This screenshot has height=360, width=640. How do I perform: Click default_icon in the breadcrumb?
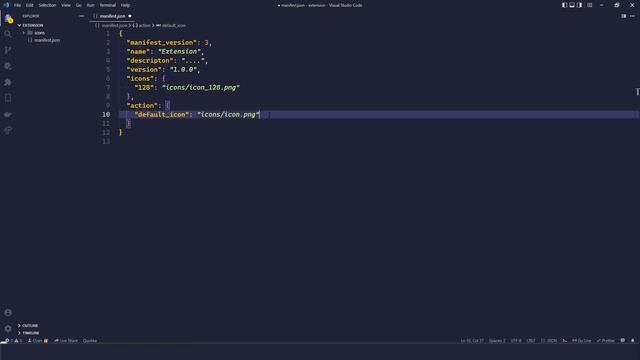coord(173,25)
